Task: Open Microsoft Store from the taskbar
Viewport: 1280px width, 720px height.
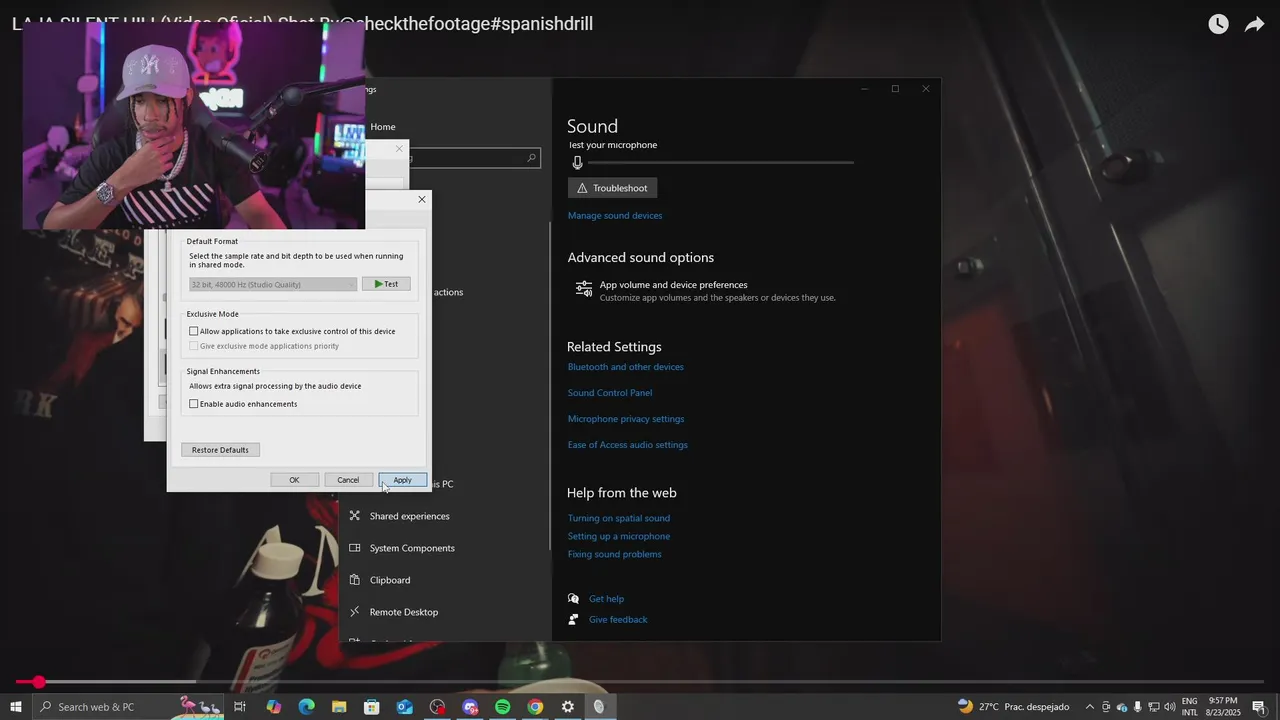Action: [372, 707]
